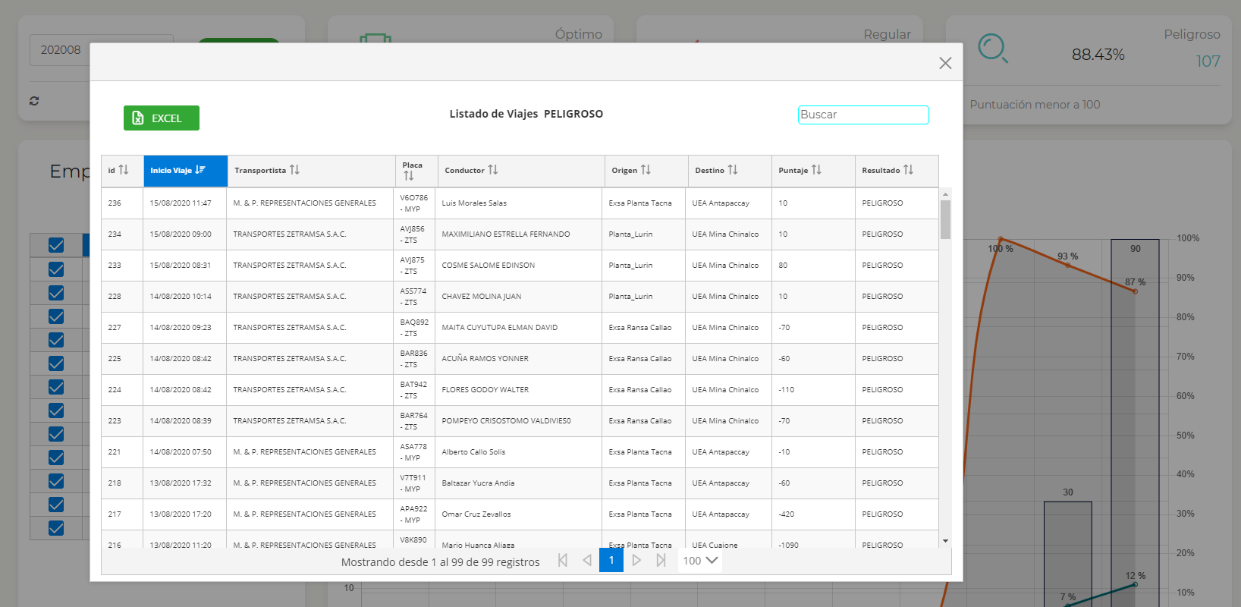1241x607 pixels.
Task: Sort by Placa column arrows
Action: (409, 176)
